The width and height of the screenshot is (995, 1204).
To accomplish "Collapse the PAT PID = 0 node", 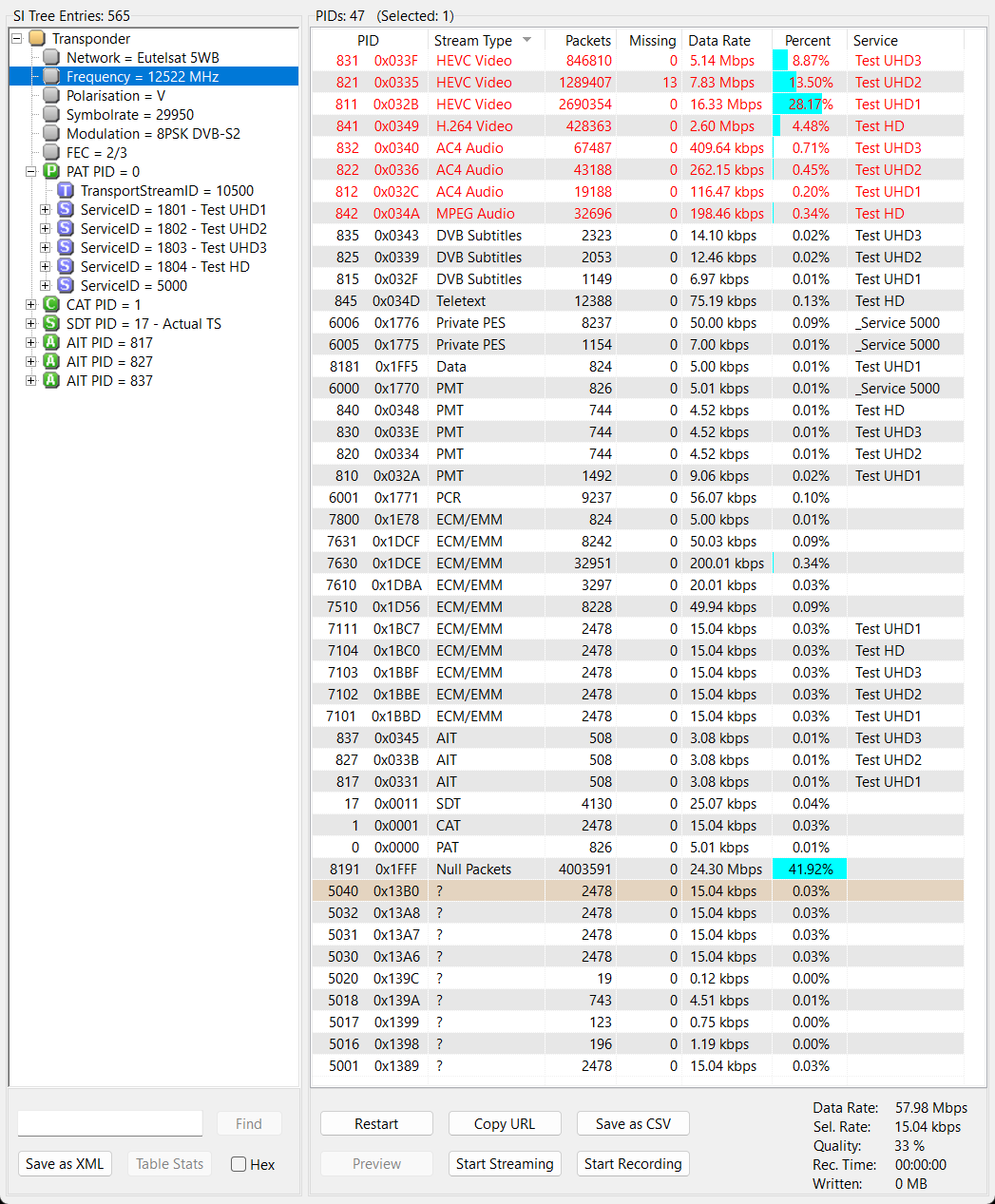I will coord(30,172).
